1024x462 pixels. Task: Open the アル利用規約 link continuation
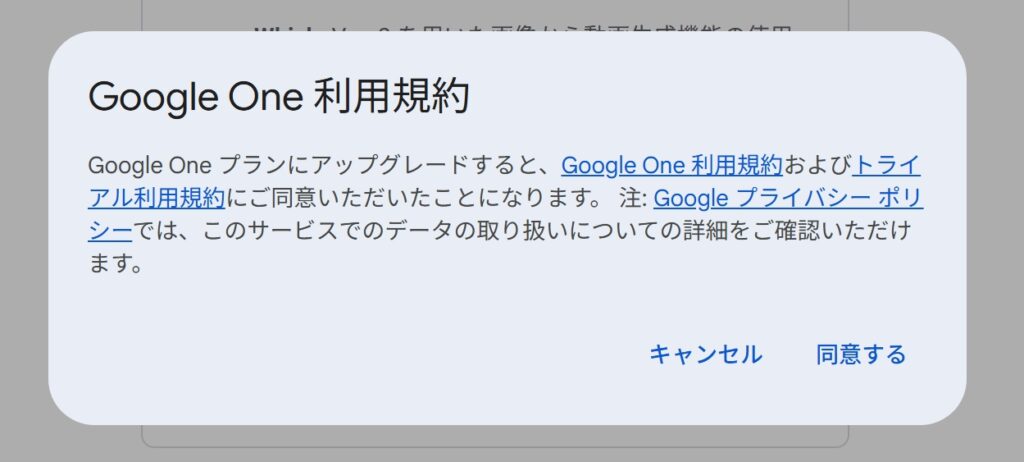(157, 198)
